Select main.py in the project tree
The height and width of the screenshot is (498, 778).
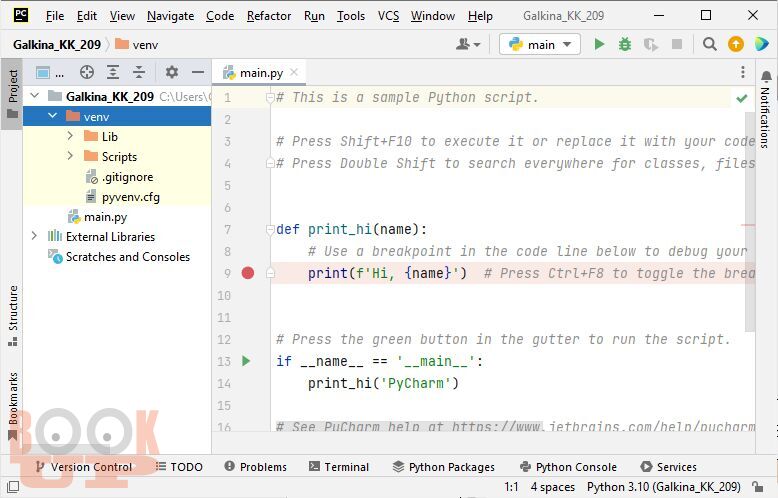pyautogui.click(x=97, y=217)
